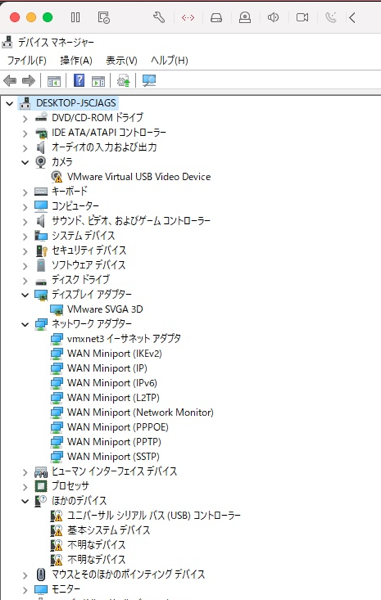Image resolution: width=381 pixels, height=600 pixels.
Task: Open the 操作(A) menu
Action: coord(76,60)
